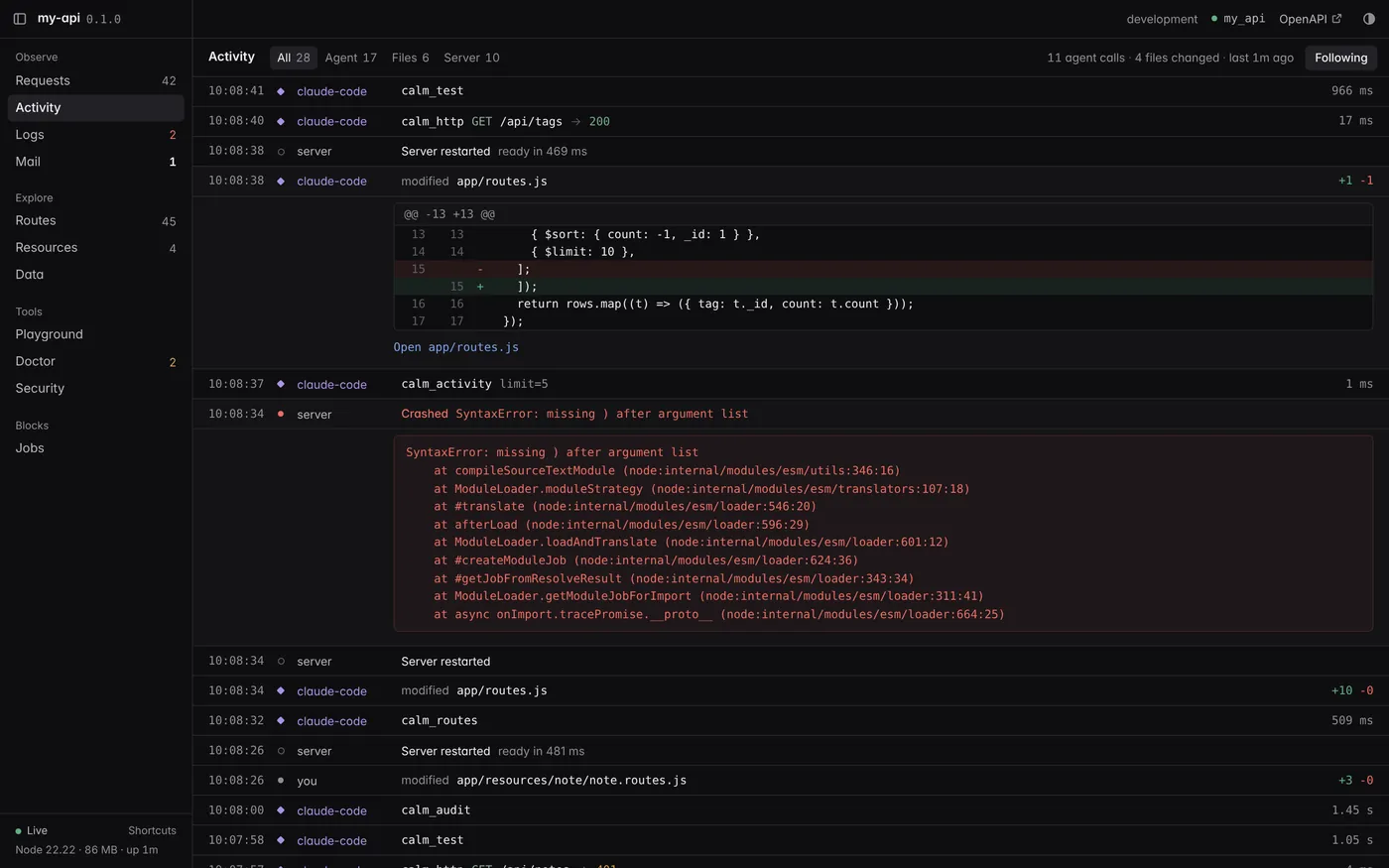
Task: Select the Files 6 filter tab
Action: tap(411, 58)
